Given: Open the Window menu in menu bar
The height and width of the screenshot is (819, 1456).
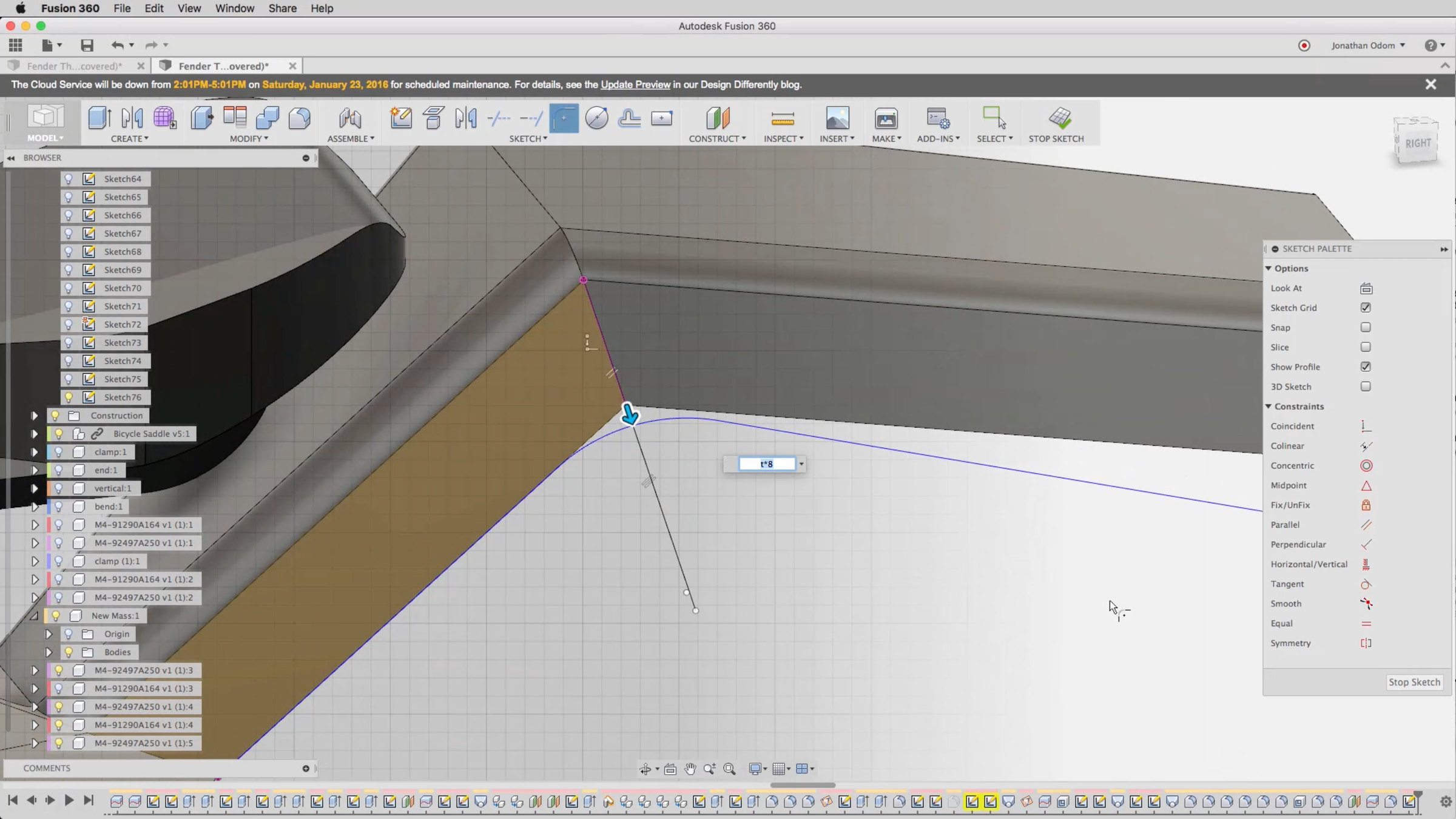Looking at the screenshot, I should [234, 8].
